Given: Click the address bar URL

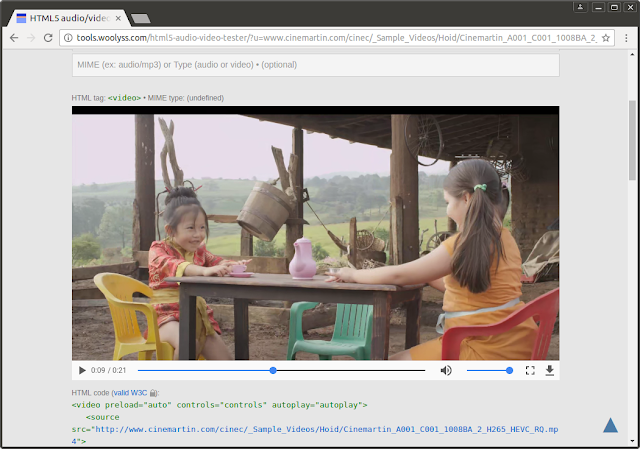Looking at the screenshot, I should tap(330, 38).
